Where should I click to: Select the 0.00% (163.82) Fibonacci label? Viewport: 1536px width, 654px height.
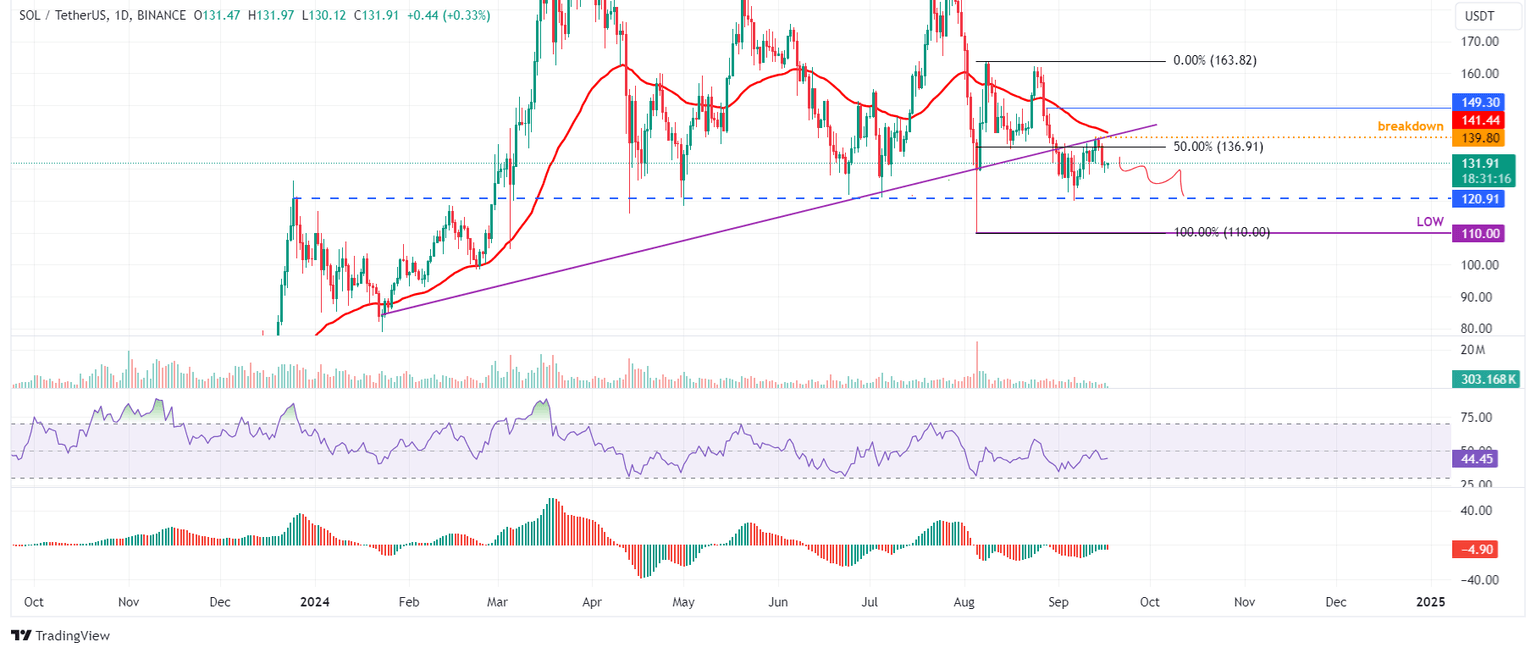tap(1215, 60)
